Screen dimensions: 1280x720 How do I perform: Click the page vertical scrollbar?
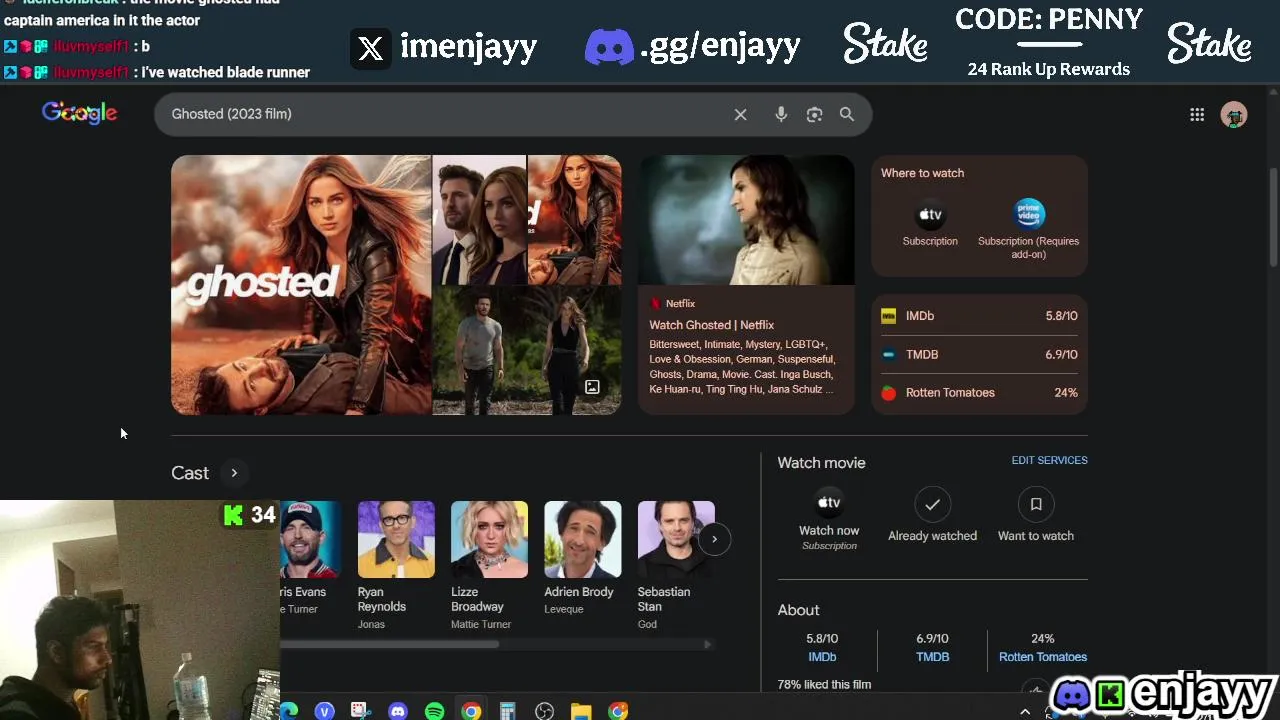click(x=1273, y=215)
